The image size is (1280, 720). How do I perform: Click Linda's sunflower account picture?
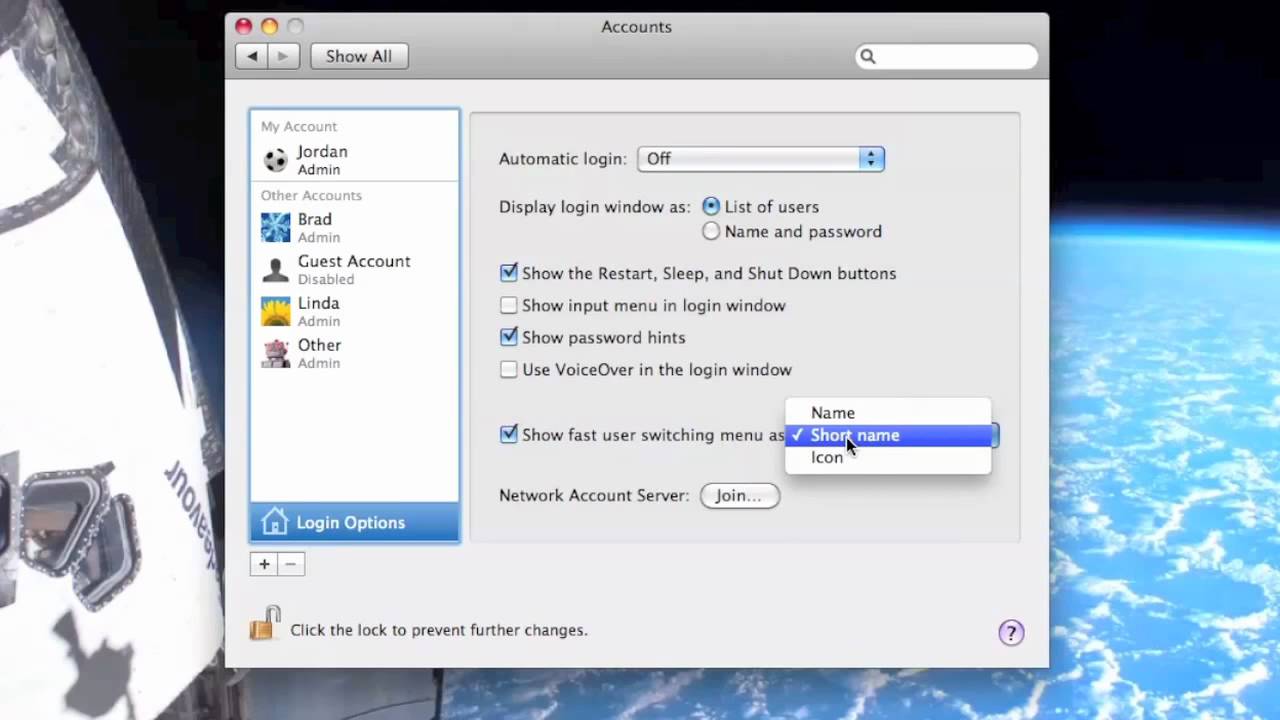275,311
